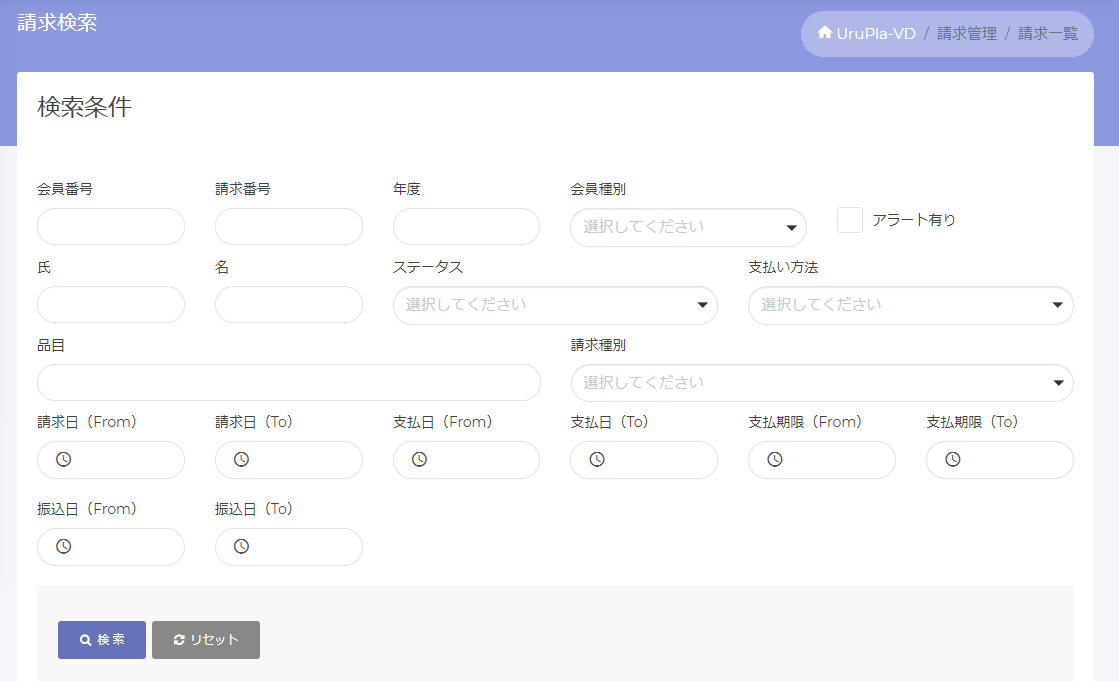Viewport: 1119px width, 681px height.
Task: Click clock icon in 振込日 (From) field
Action: pyautogui.click(x=64, y=547)
